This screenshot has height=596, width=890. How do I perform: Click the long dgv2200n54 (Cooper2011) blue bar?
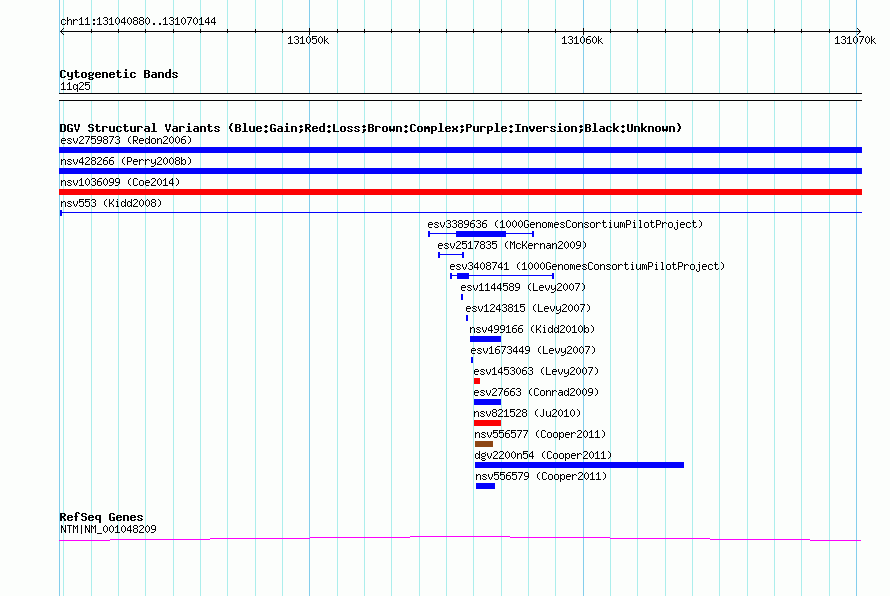tap(580, 465)
